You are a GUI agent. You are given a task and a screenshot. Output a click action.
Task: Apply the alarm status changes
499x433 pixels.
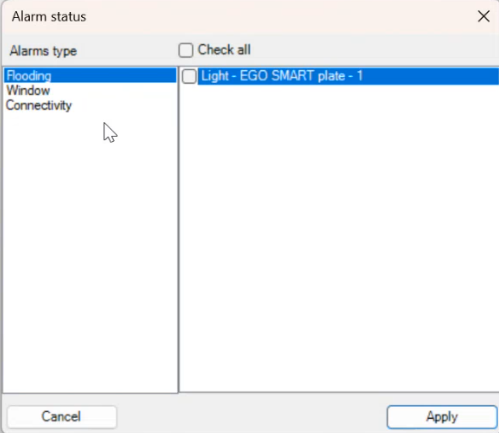[442, 417]
